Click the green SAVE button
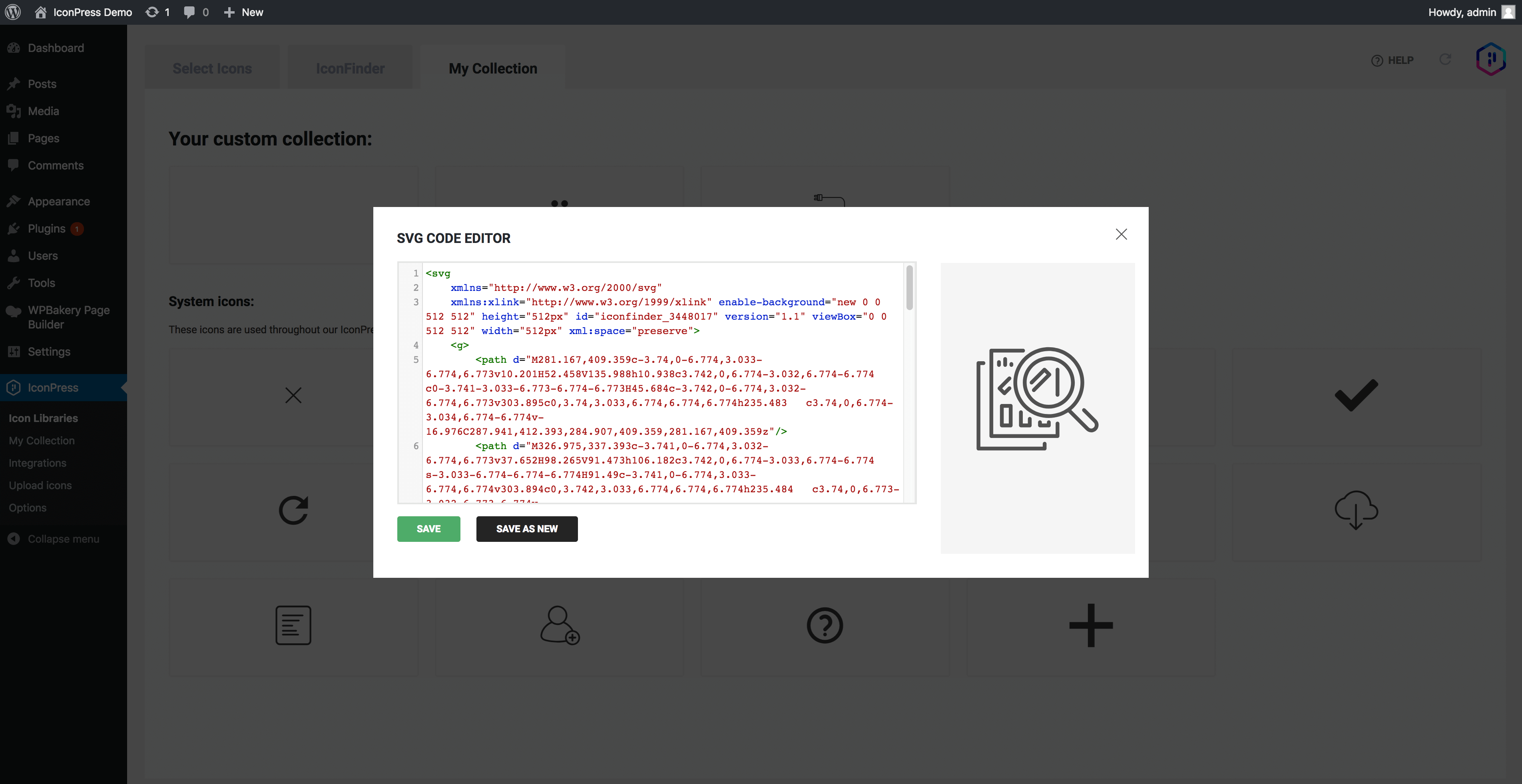This screenshot has width=1522, height=784. pyautogui.click(x=428, y=529)
